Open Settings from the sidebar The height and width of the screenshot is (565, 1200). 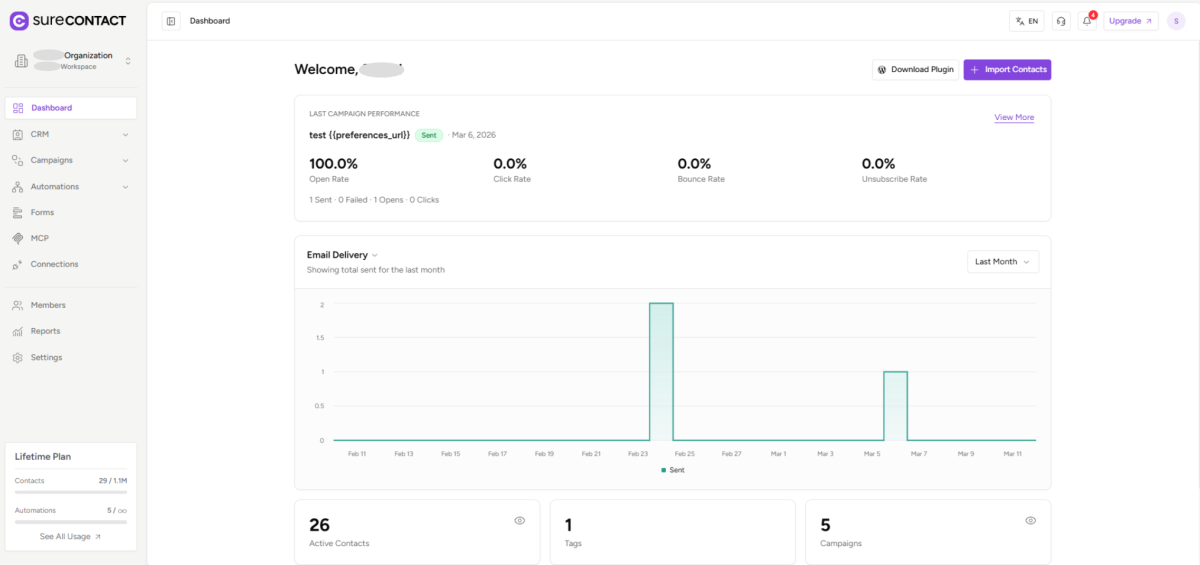[46, 357]
